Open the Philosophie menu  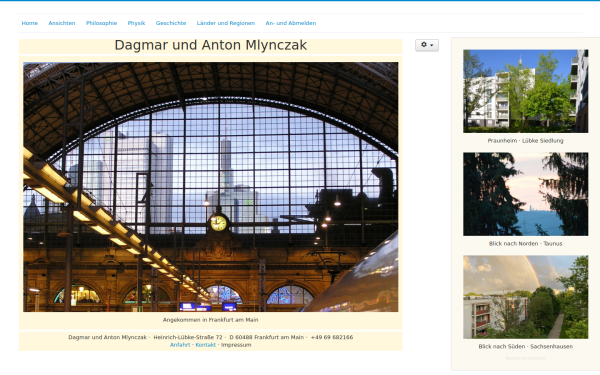pyautogui.click(x=101, y=23)
